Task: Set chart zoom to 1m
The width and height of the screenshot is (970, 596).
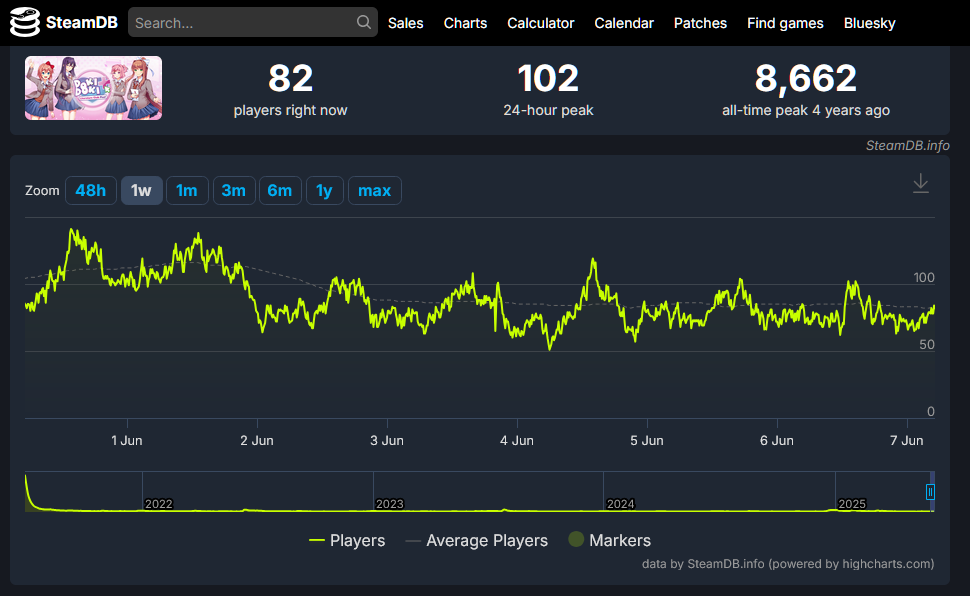Action: pos(187,191)
